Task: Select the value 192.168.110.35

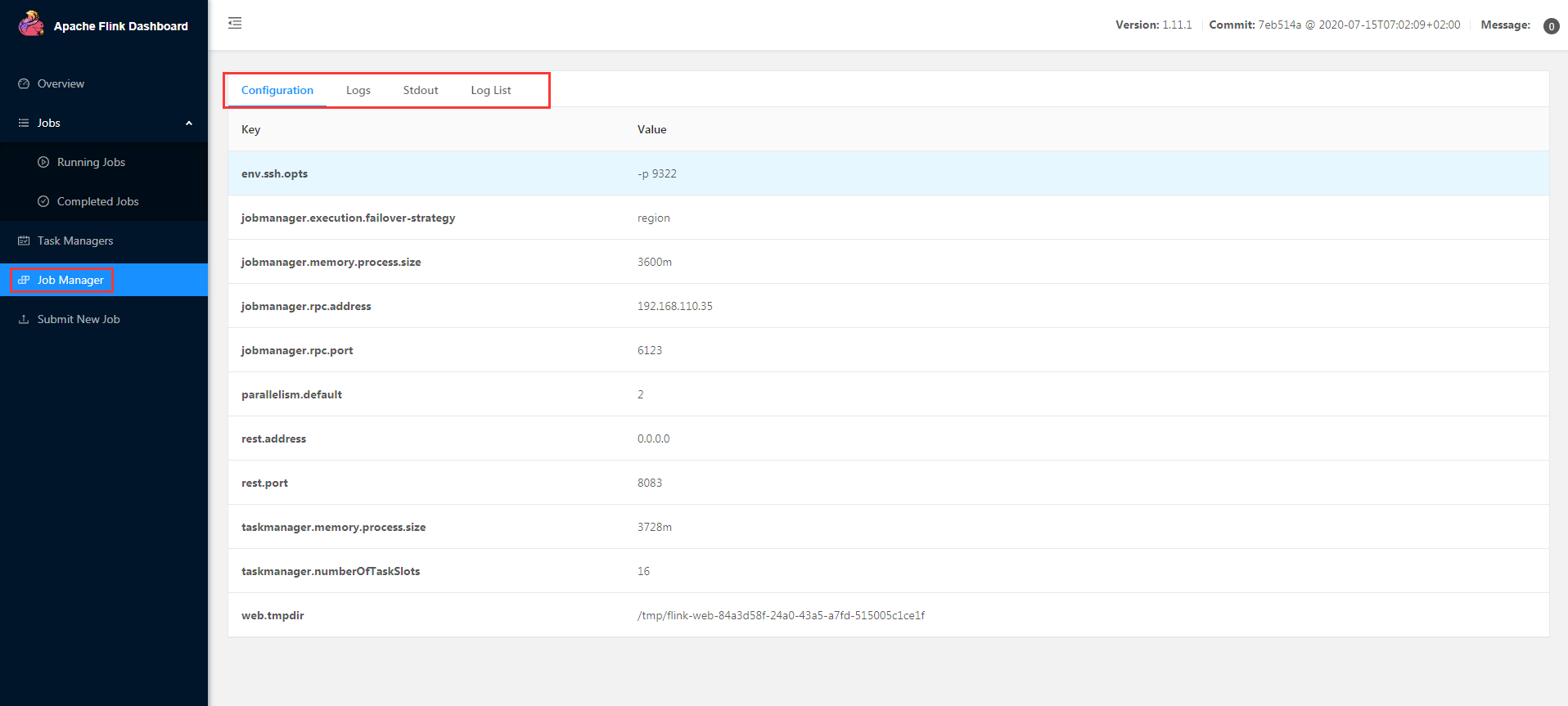Action: click(675, 306)
